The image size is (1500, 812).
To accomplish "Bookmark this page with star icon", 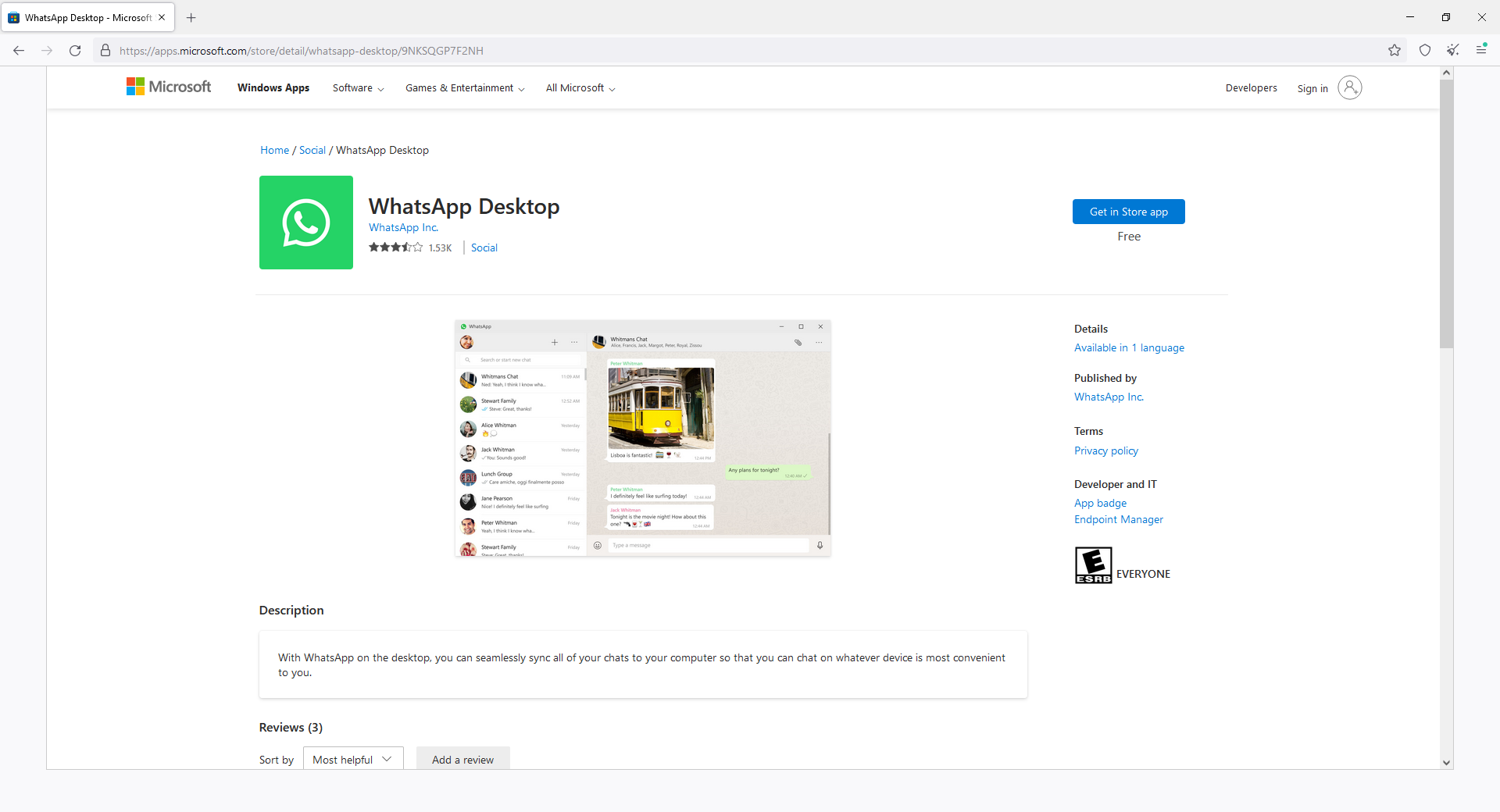I will coord(1395,51).
